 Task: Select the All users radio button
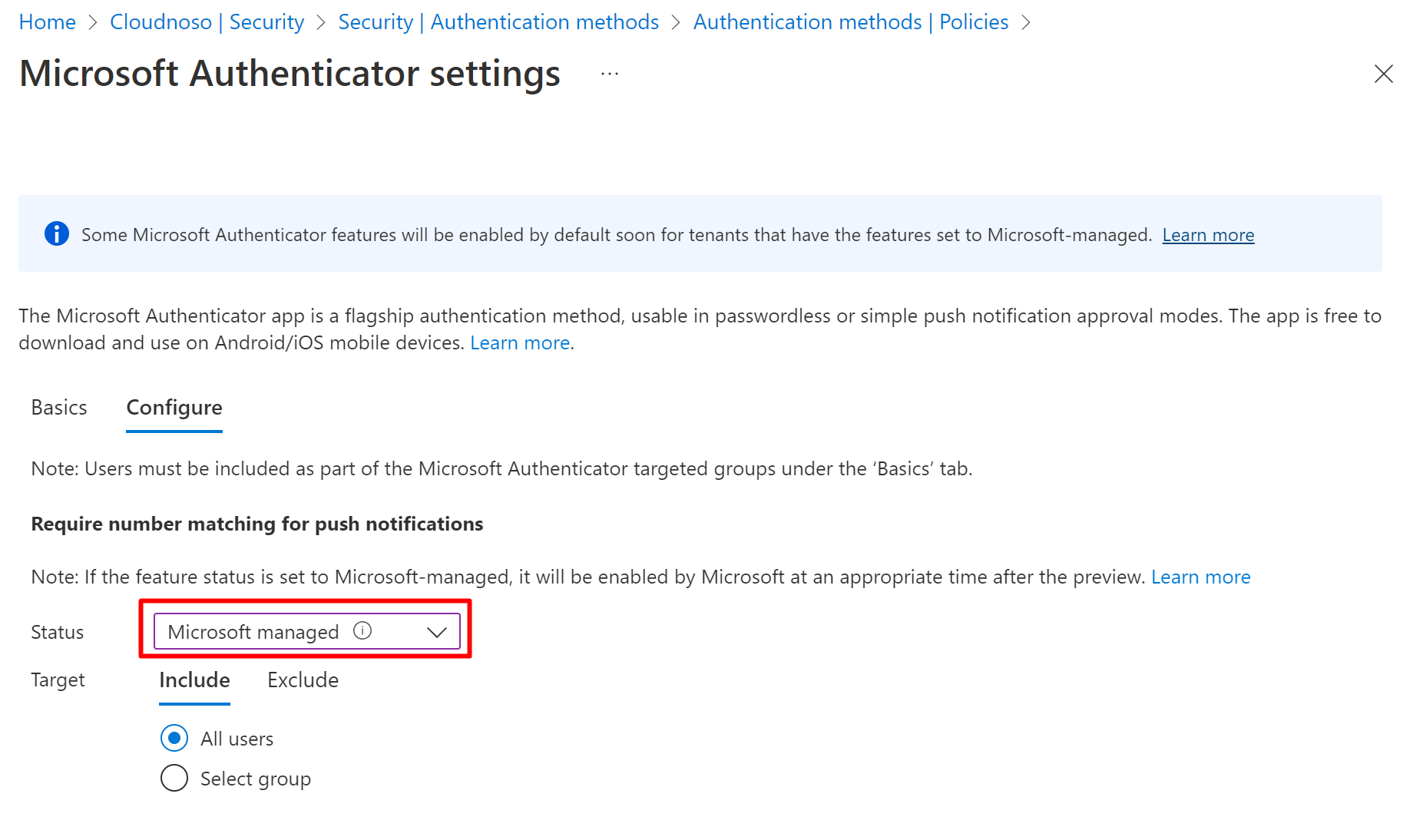point(174,738)
